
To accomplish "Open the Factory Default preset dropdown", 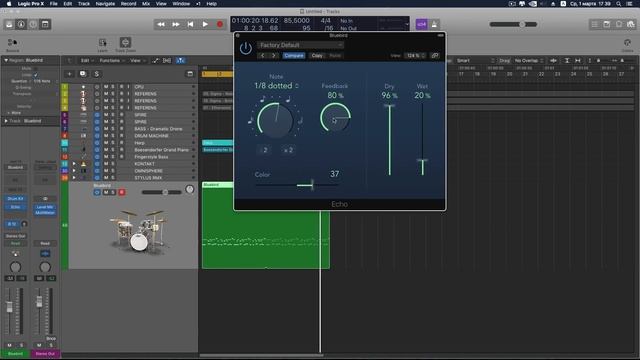I will click(x=300, y=45).
